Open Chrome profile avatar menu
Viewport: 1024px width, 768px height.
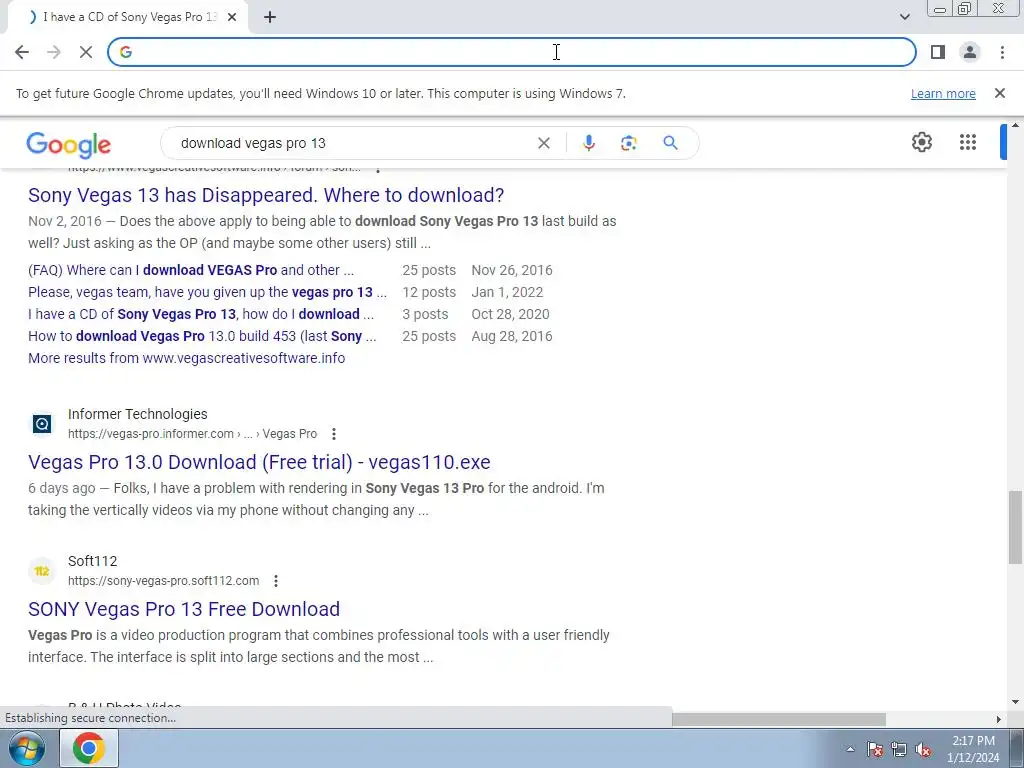(970, 52)
